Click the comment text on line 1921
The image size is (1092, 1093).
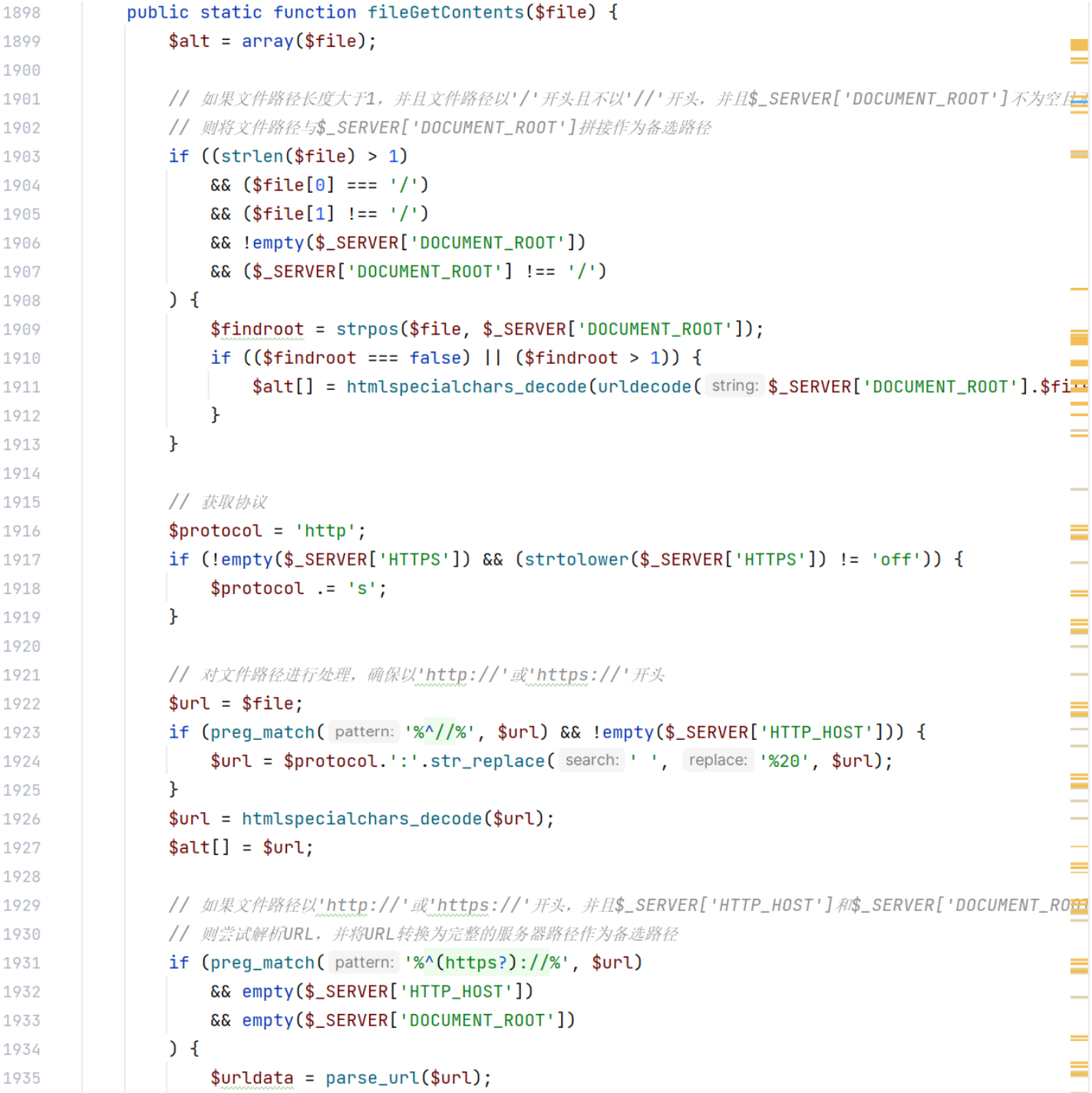(417, 675)
